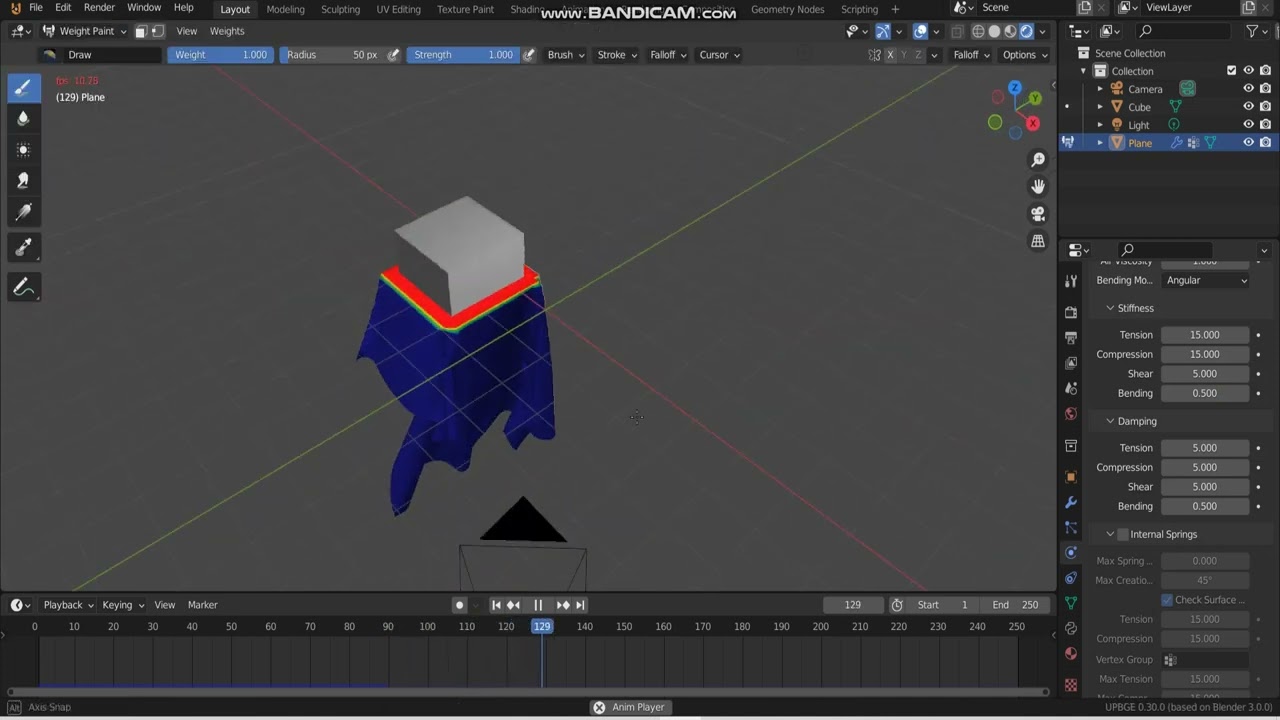Select the Sample Weight eyedropper tool
The width and height of the screenshot is (1280, 720).
pyautogui.click(x=24, y=247)
